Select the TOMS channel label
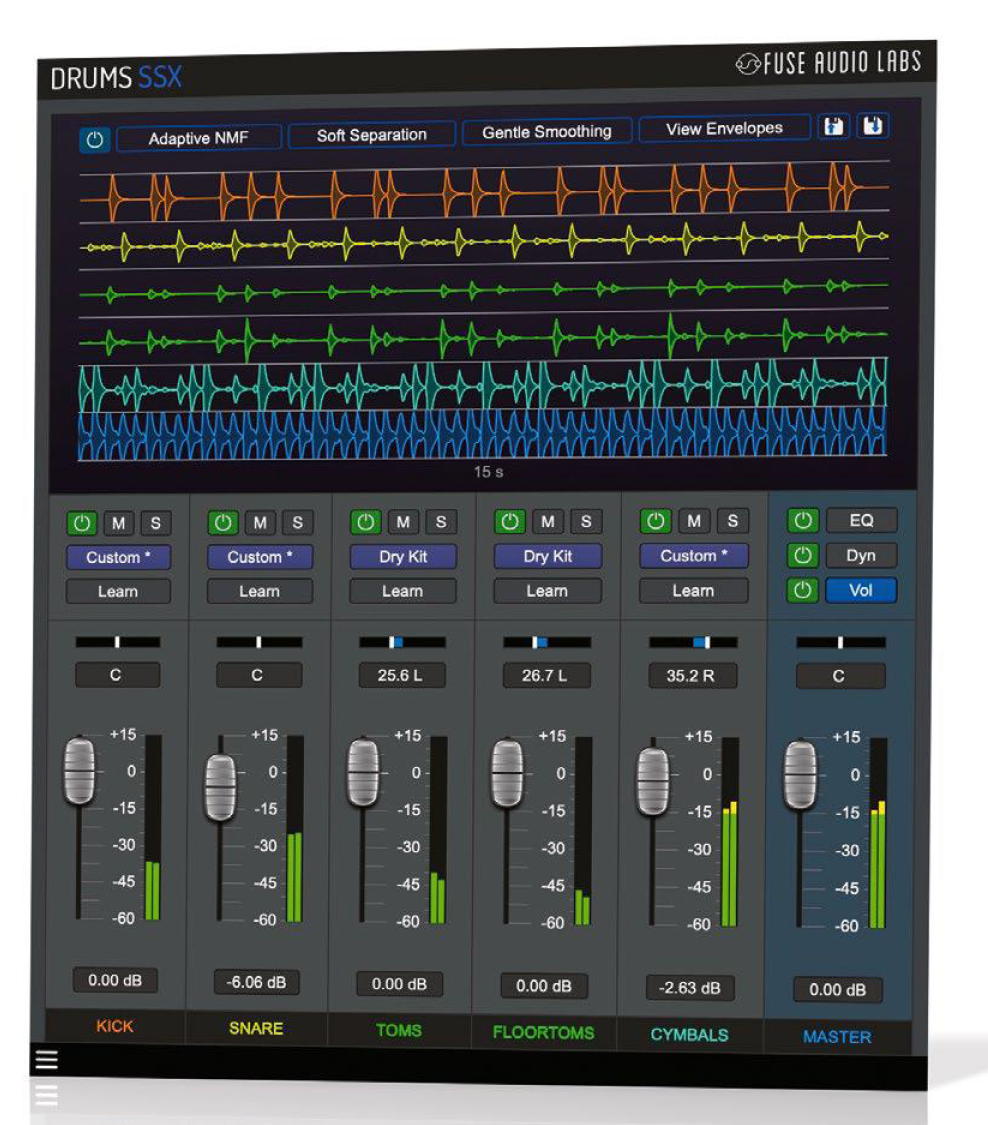 pos(399,1030)
